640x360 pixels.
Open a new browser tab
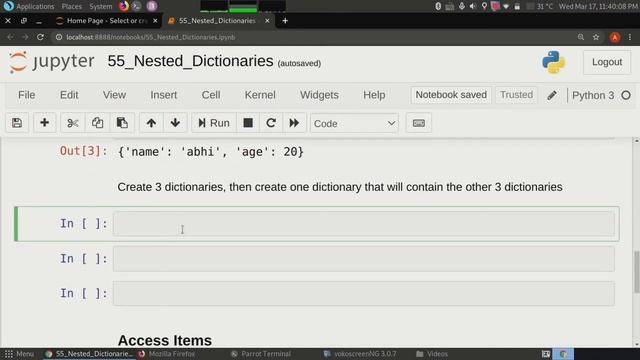point(285,20)
